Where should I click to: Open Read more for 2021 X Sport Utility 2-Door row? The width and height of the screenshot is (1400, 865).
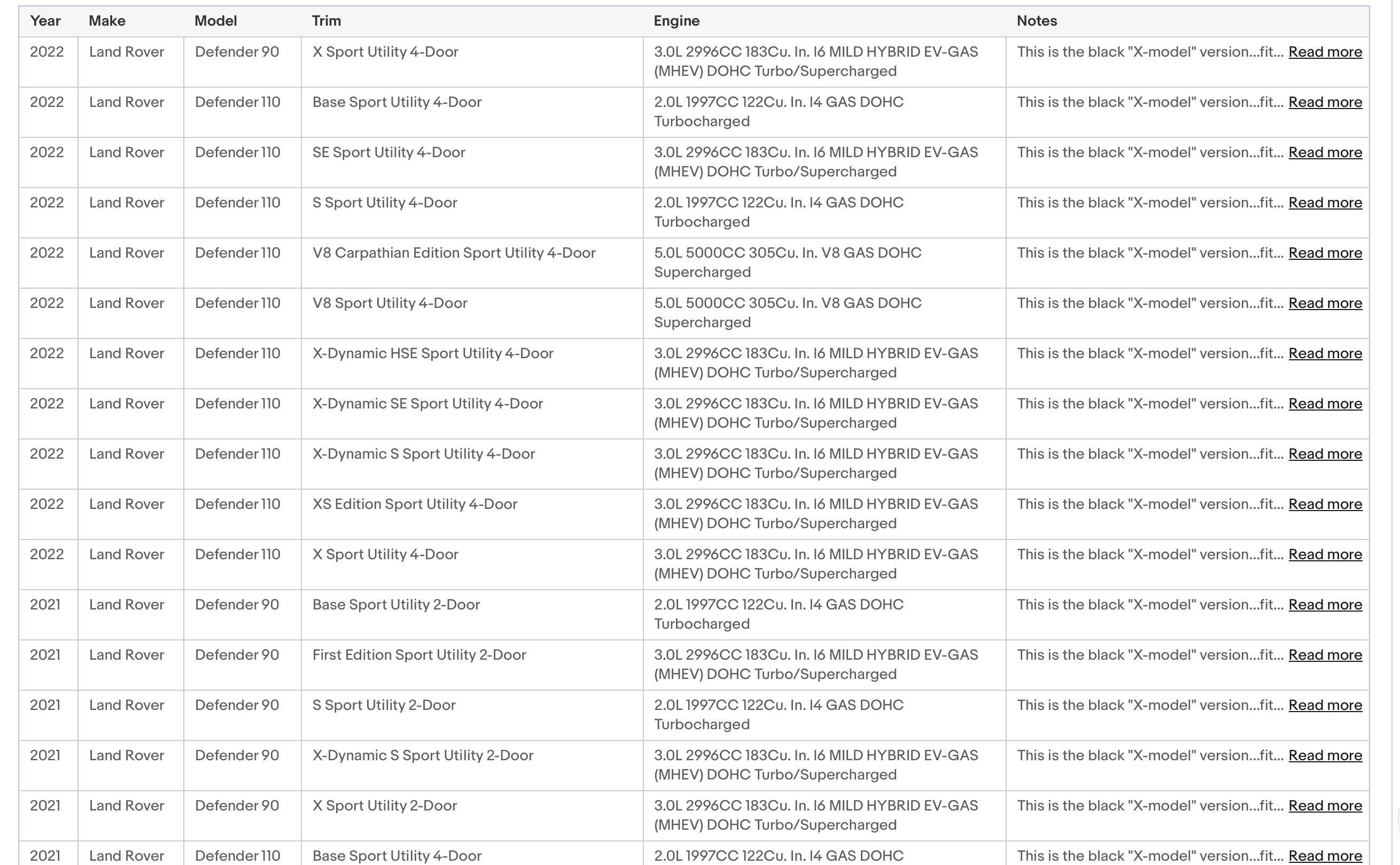1325,806
